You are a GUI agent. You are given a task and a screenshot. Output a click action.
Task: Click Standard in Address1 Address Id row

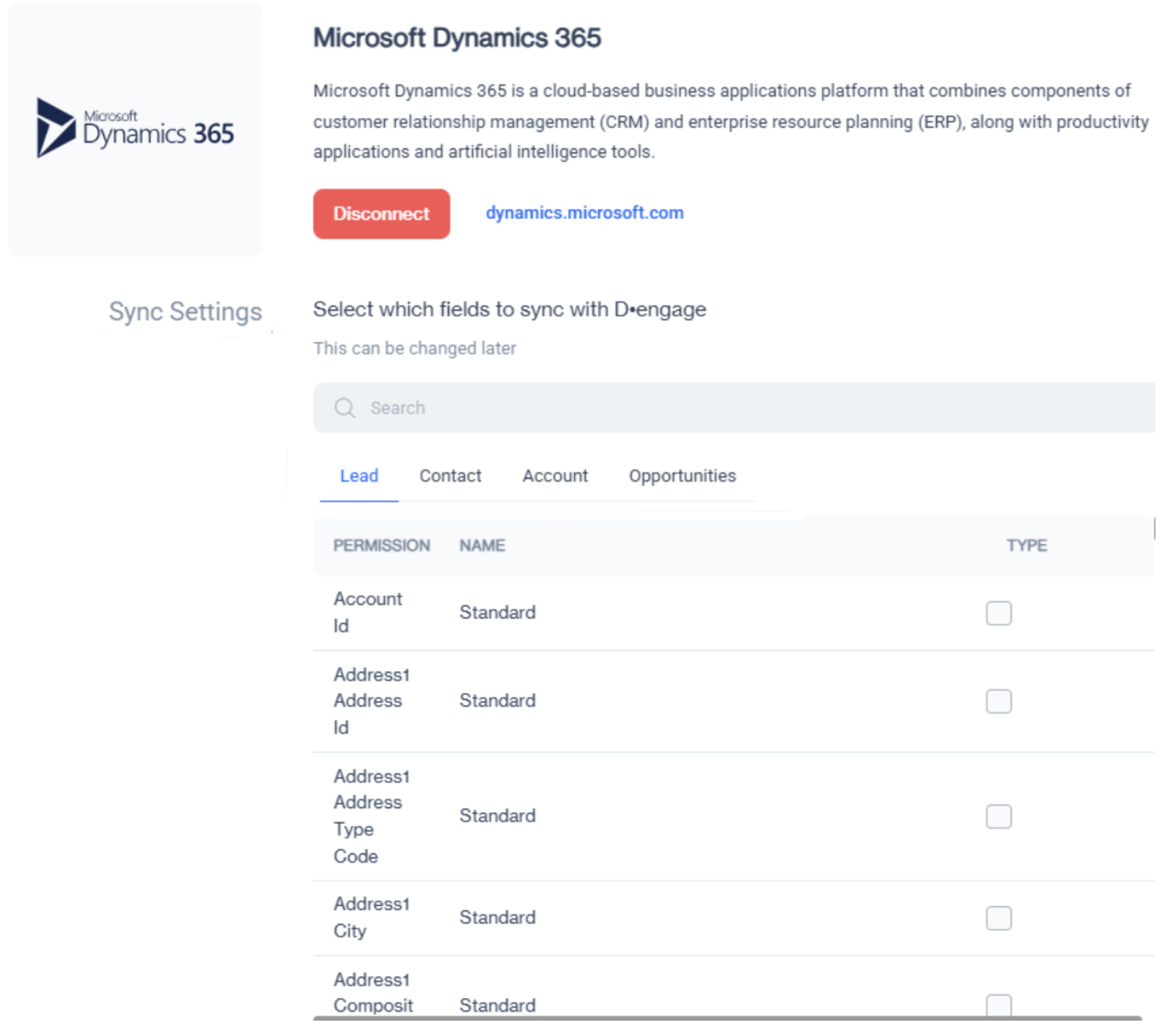pos(497,700)
